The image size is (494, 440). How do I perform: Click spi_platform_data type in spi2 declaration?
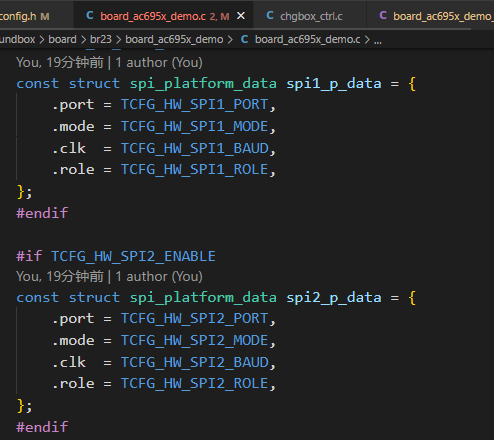click(x=203, y=298)
